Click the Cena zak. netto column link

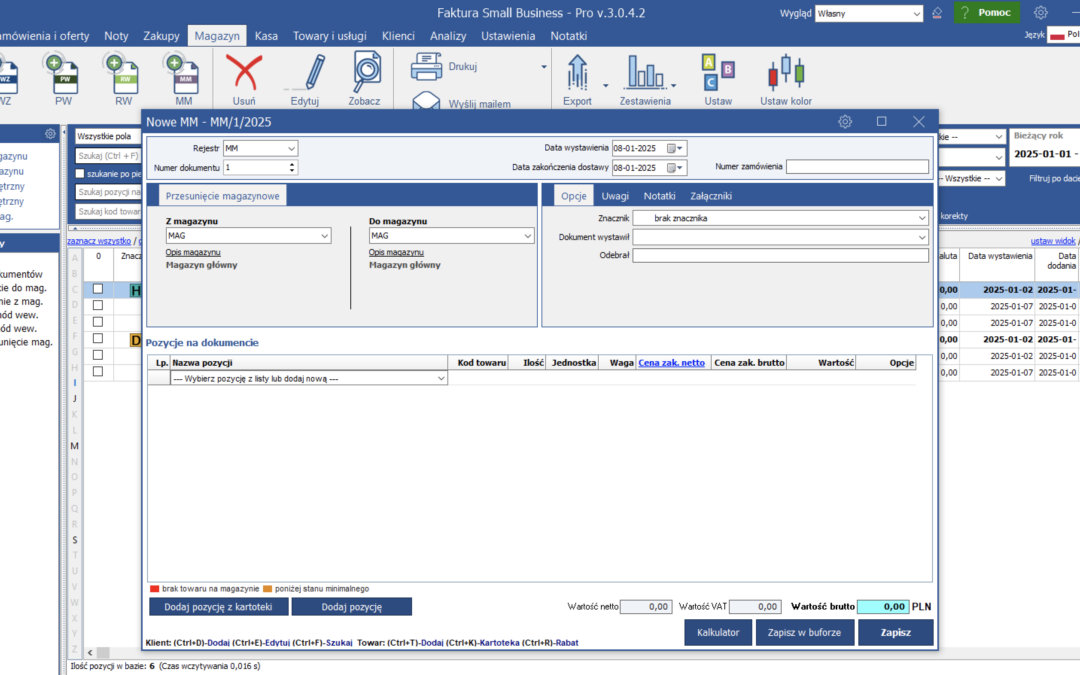(671, 363)
